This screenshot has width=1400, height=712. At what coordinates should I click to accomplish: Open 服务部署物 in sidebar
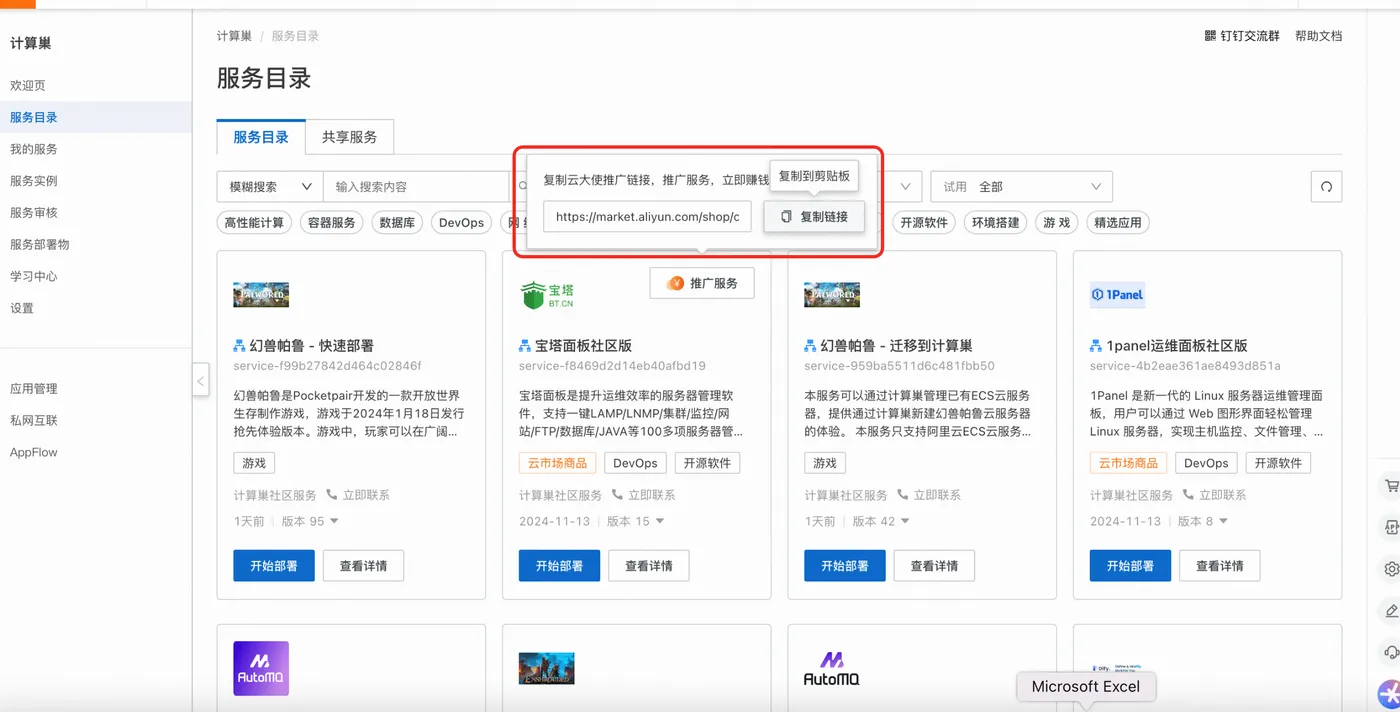[40, 245]
